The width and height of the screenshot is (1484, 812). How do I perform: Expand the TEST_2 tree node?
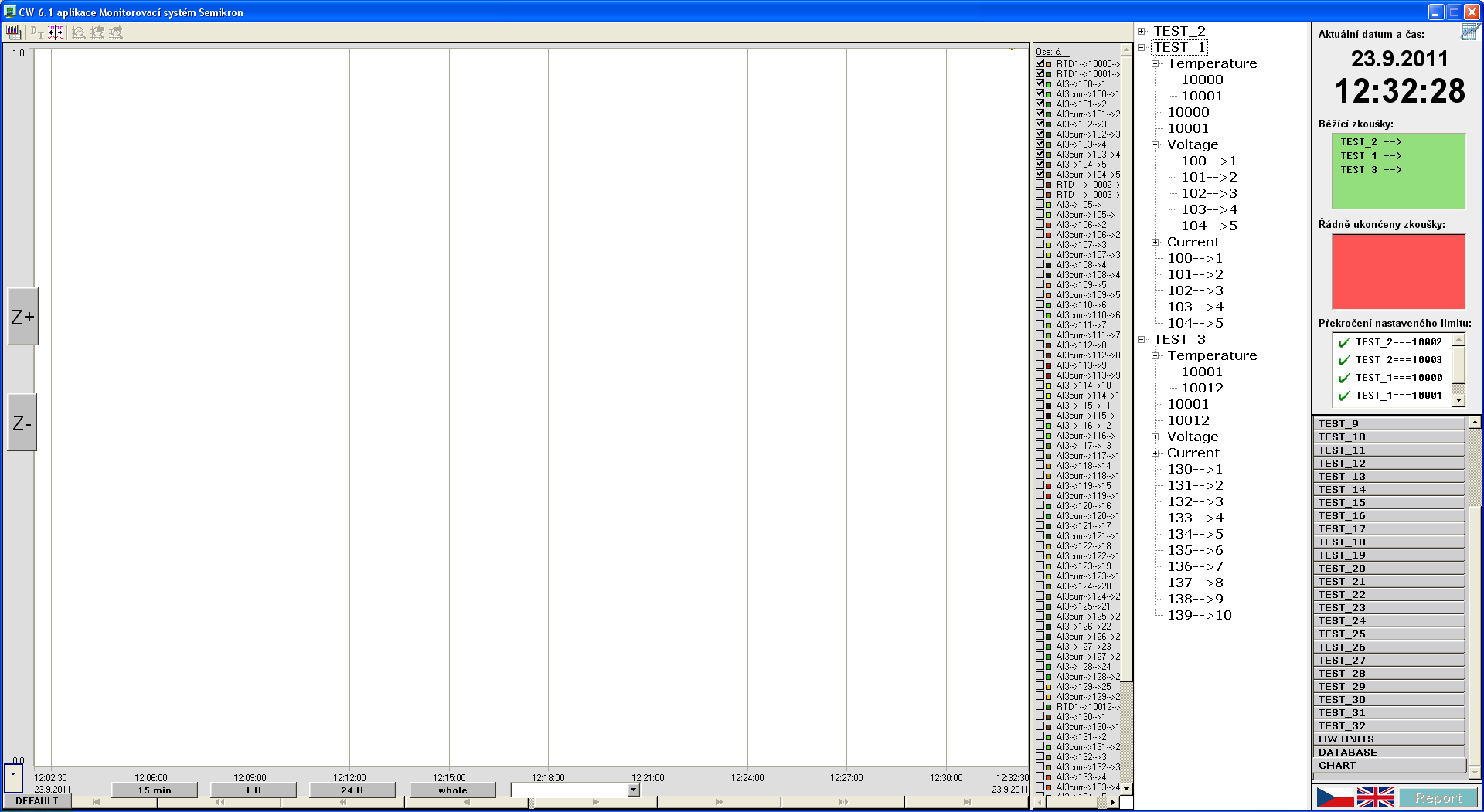[1142, 32]
